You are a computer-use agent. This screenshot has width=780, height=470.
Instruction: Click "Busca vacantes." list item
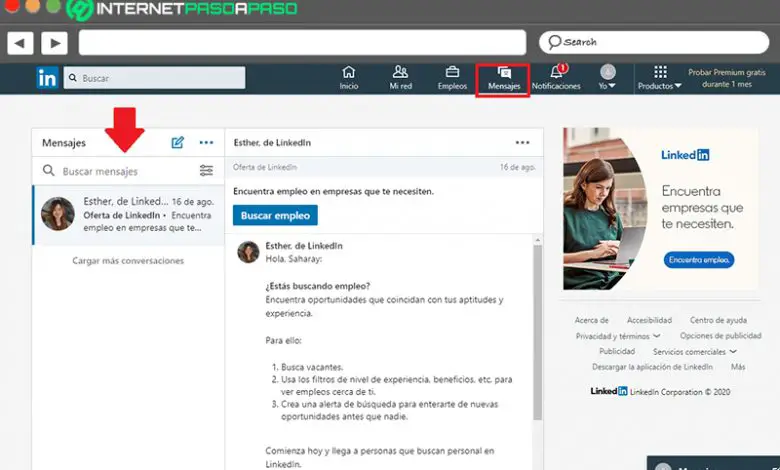point(312,367)
